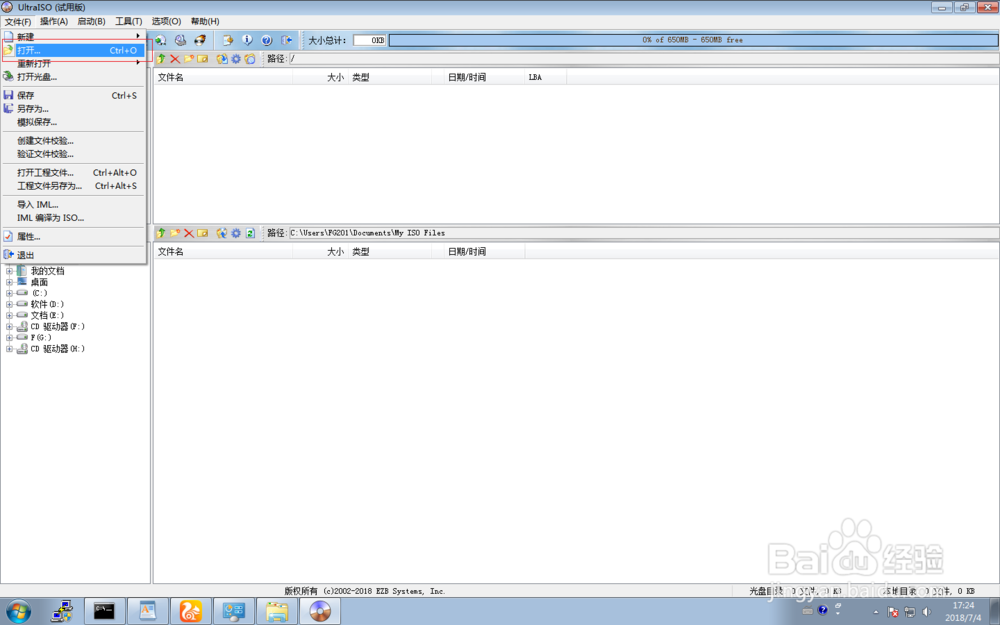Open the 帮助(H) menu

[205, 21]
